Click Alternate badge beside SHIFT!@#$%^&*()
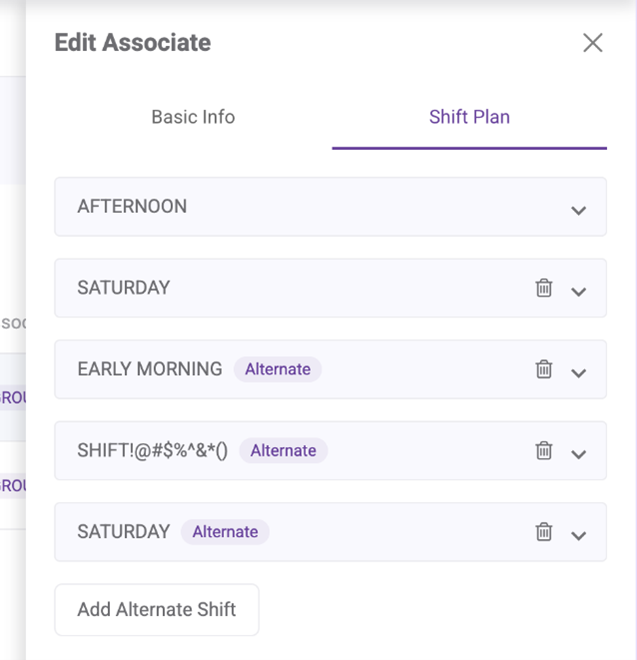637x660 pixels. pyautogui.click(x=283, y=450)
